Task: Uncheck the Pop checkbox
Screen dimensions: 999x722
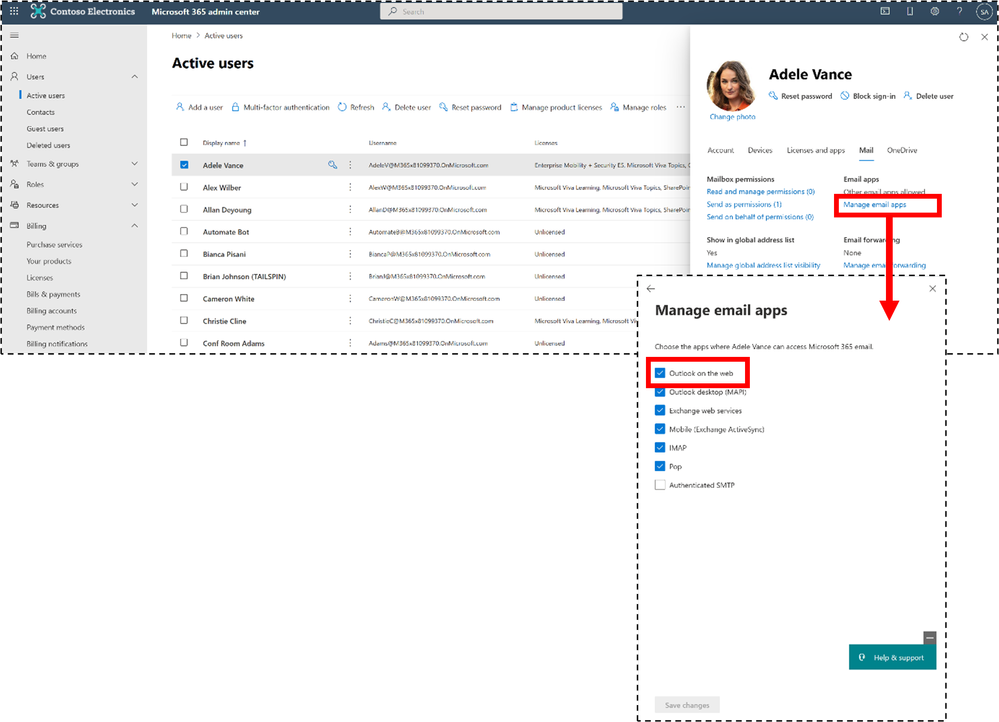Action: [x=660, y=466]
